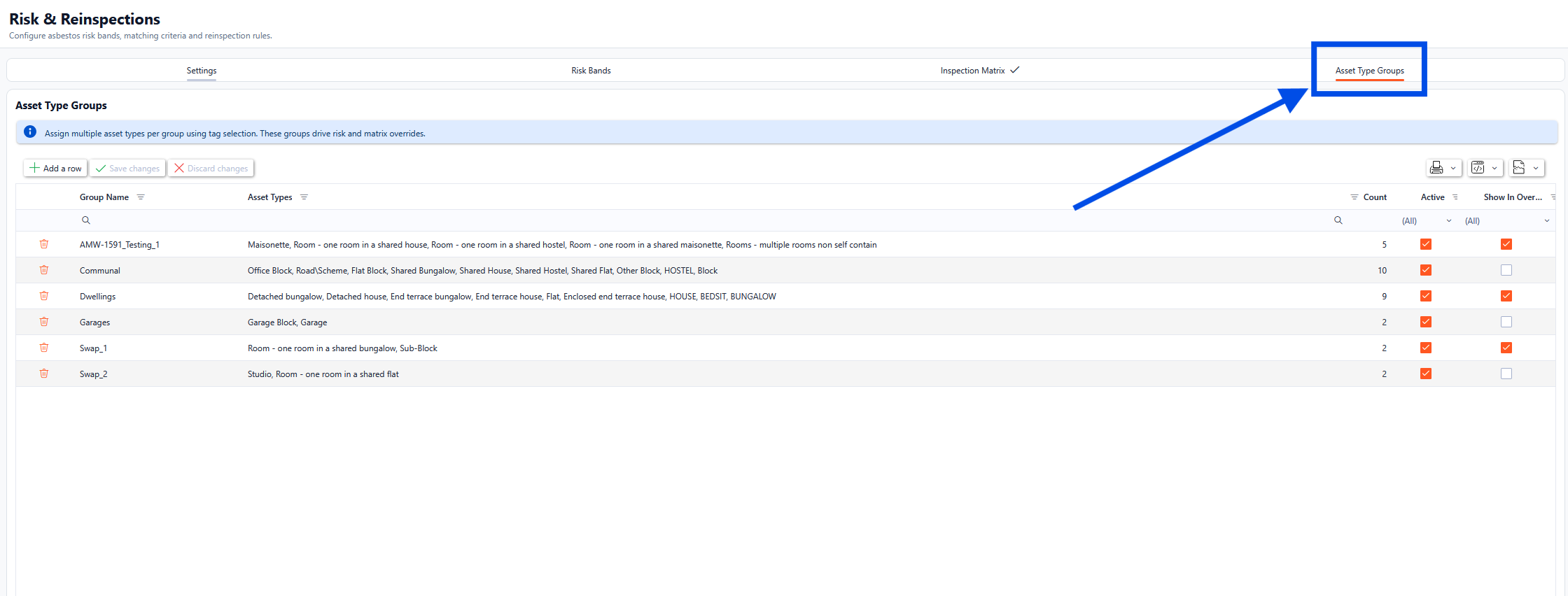Open the torn-page file export dropdown
The image size is (1568, 596).
pos(1526,168)
